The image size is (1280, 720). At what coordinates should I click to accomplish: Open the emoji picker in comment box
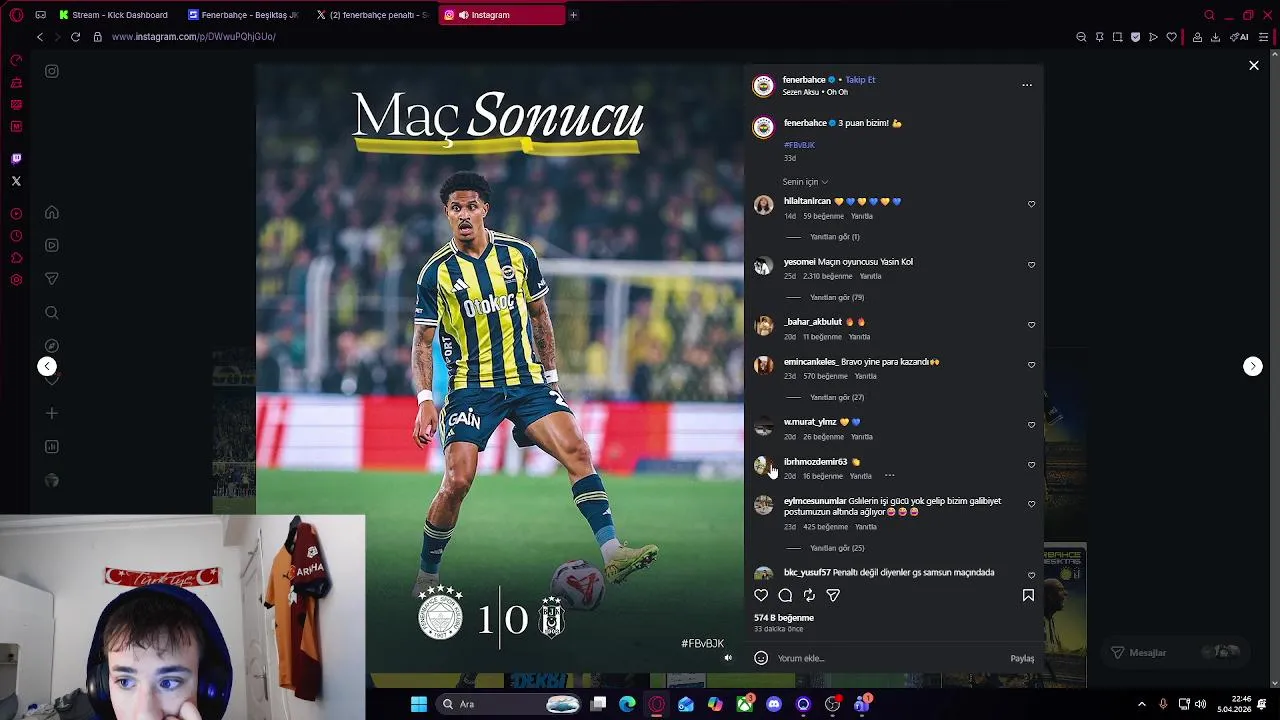(761, 658)
